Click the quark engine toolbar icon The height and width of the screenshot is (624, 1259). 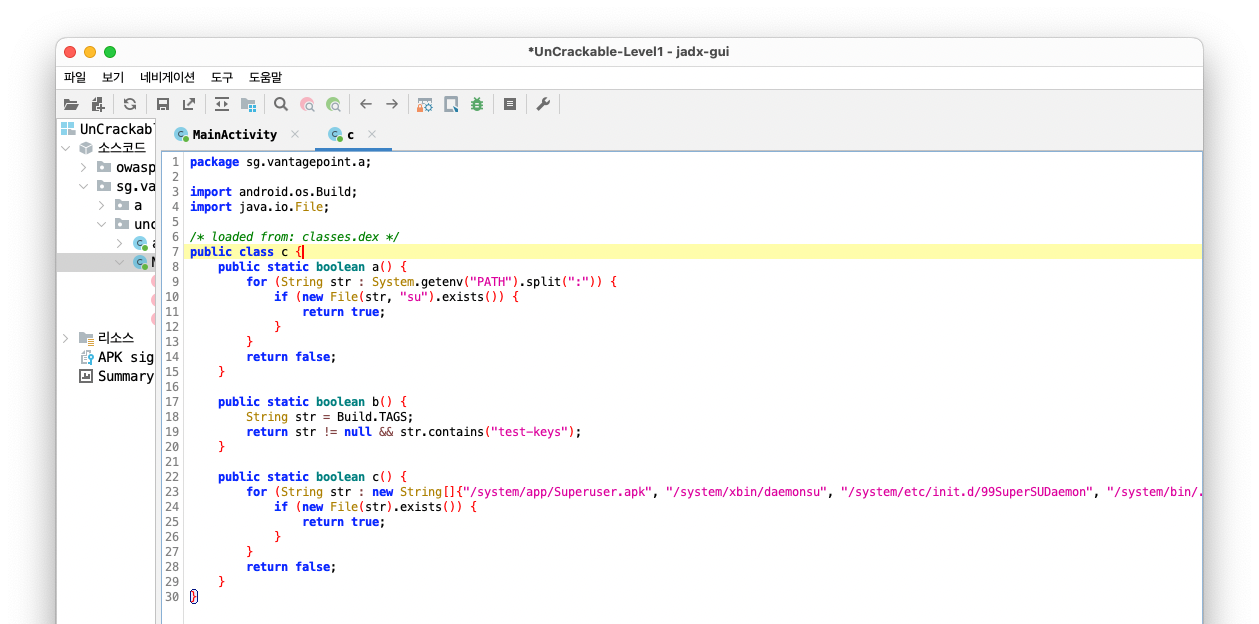[451, 104]
